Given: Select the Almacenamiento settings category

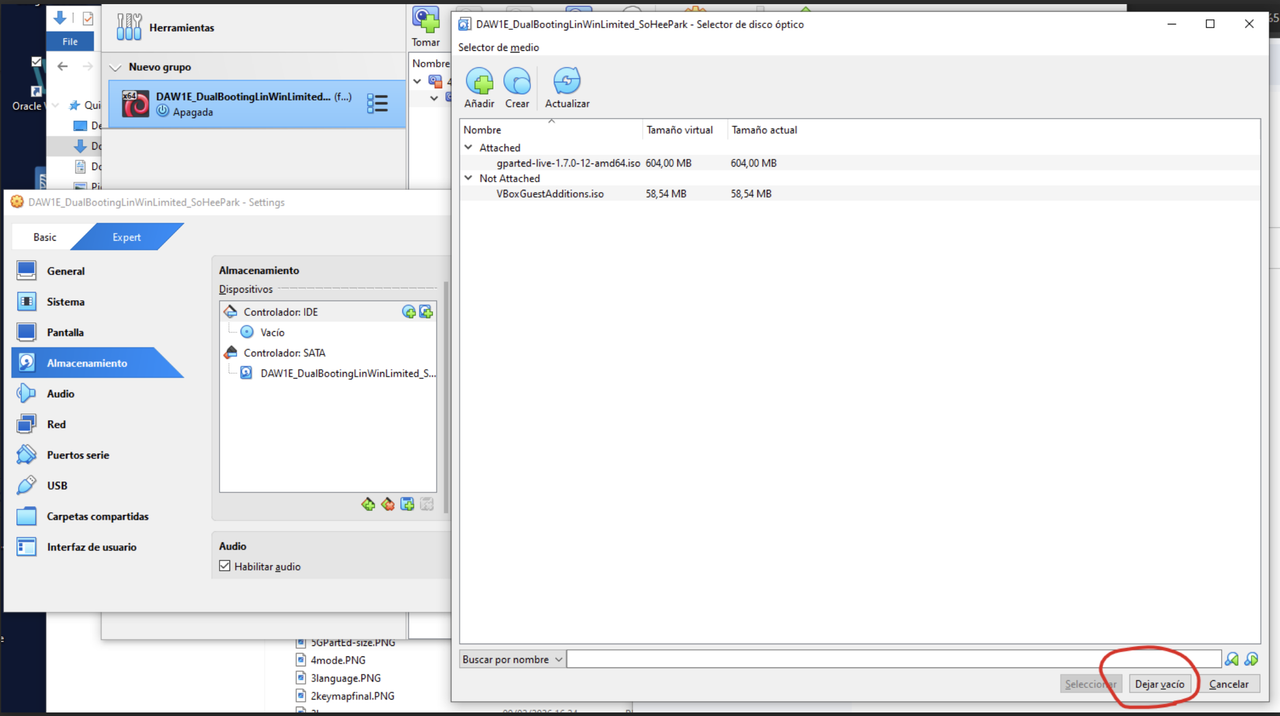Looking at the screenshot, I should (x=97, y=363).
